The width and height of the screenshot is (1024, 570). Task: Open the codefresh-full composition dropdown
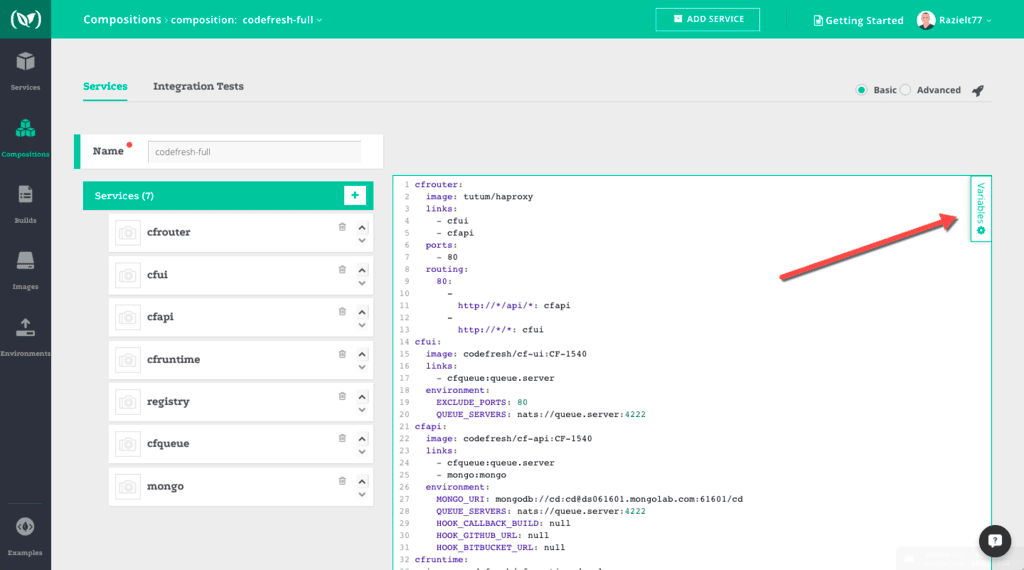pyautogui.click(x=282, y=20)
